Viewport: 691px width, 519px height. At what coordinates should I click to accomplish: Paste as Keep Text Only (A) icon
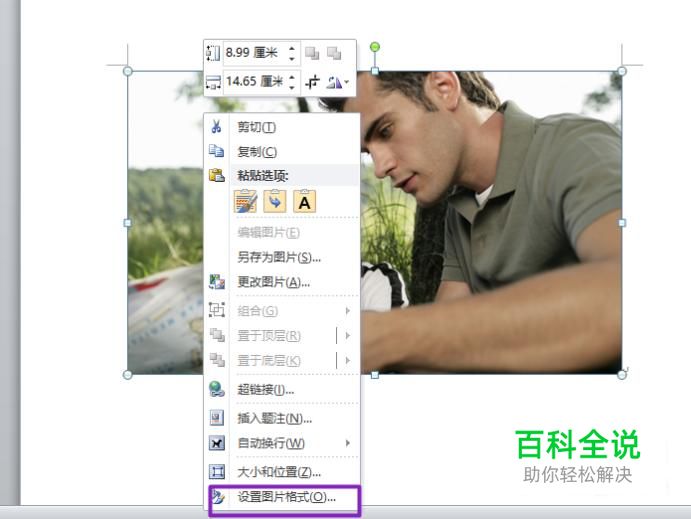(304, 201)
